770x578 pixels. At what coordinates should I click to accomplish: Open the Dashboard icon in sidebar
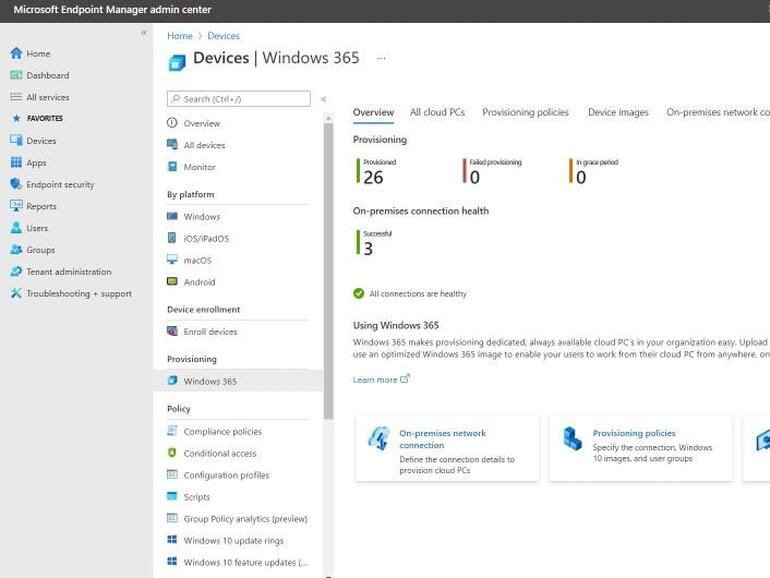16,75
